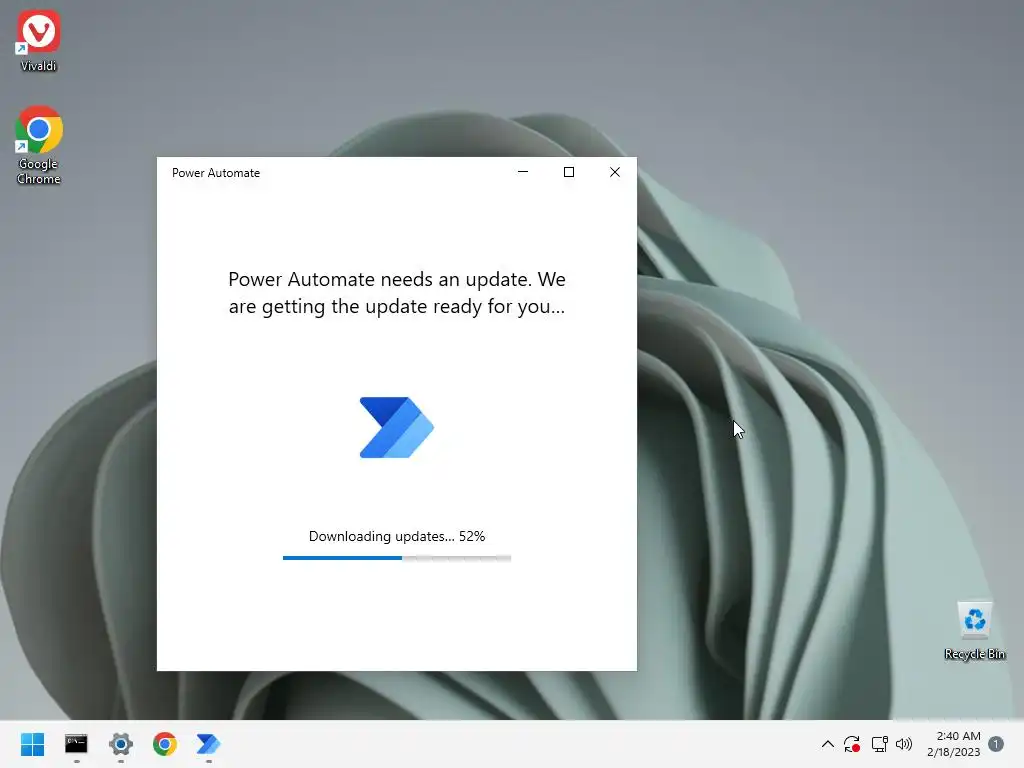Minimize the Power Automate window
The image size is (1024, 768).
point(522,172)
